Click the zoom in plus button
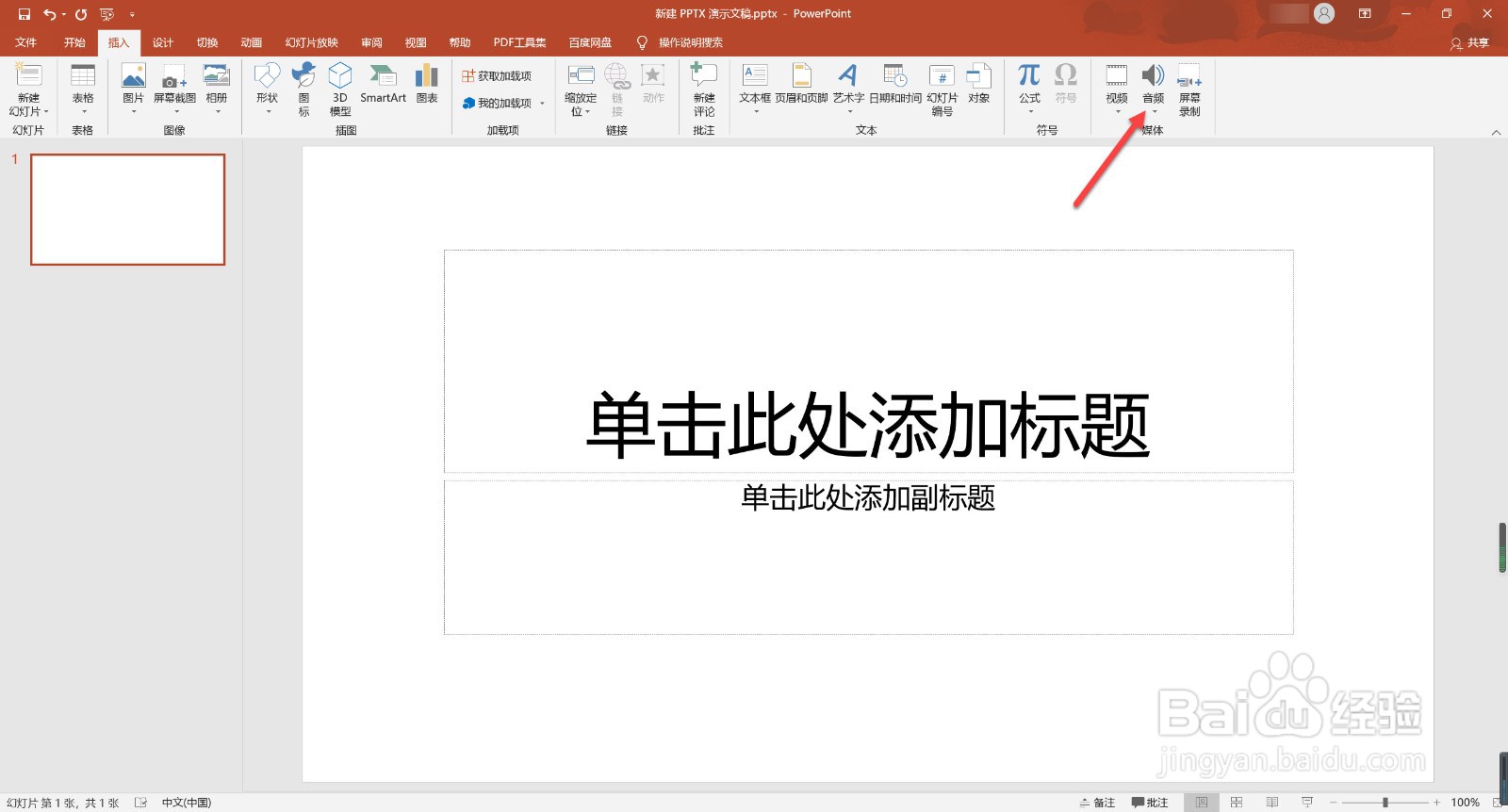Image resolution: width=1508 pixels, height=812 pixels. [x=1436, y=803]
